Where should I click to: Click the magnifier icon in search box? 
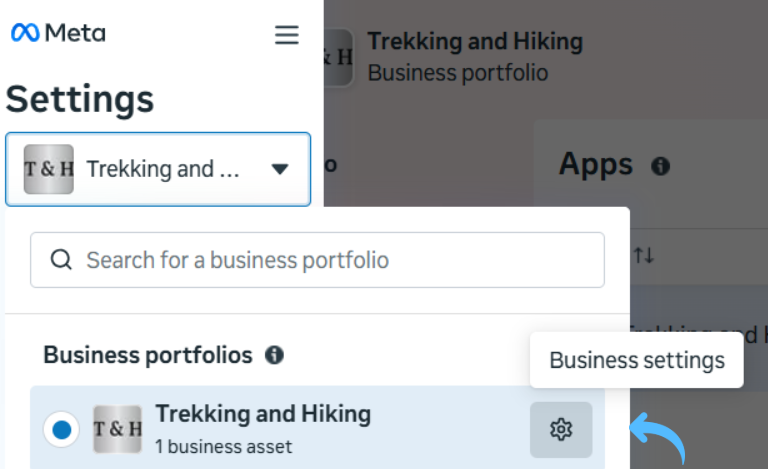click(61, 260)
